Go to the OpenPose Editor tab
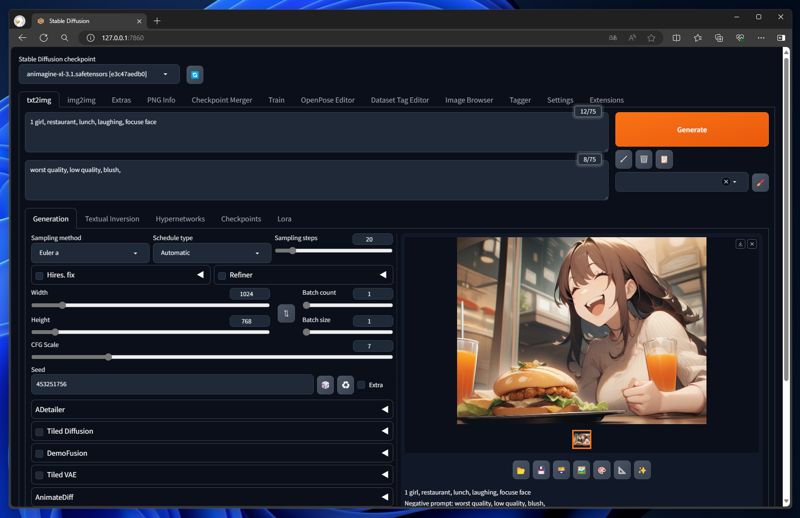 pos(328,100)
